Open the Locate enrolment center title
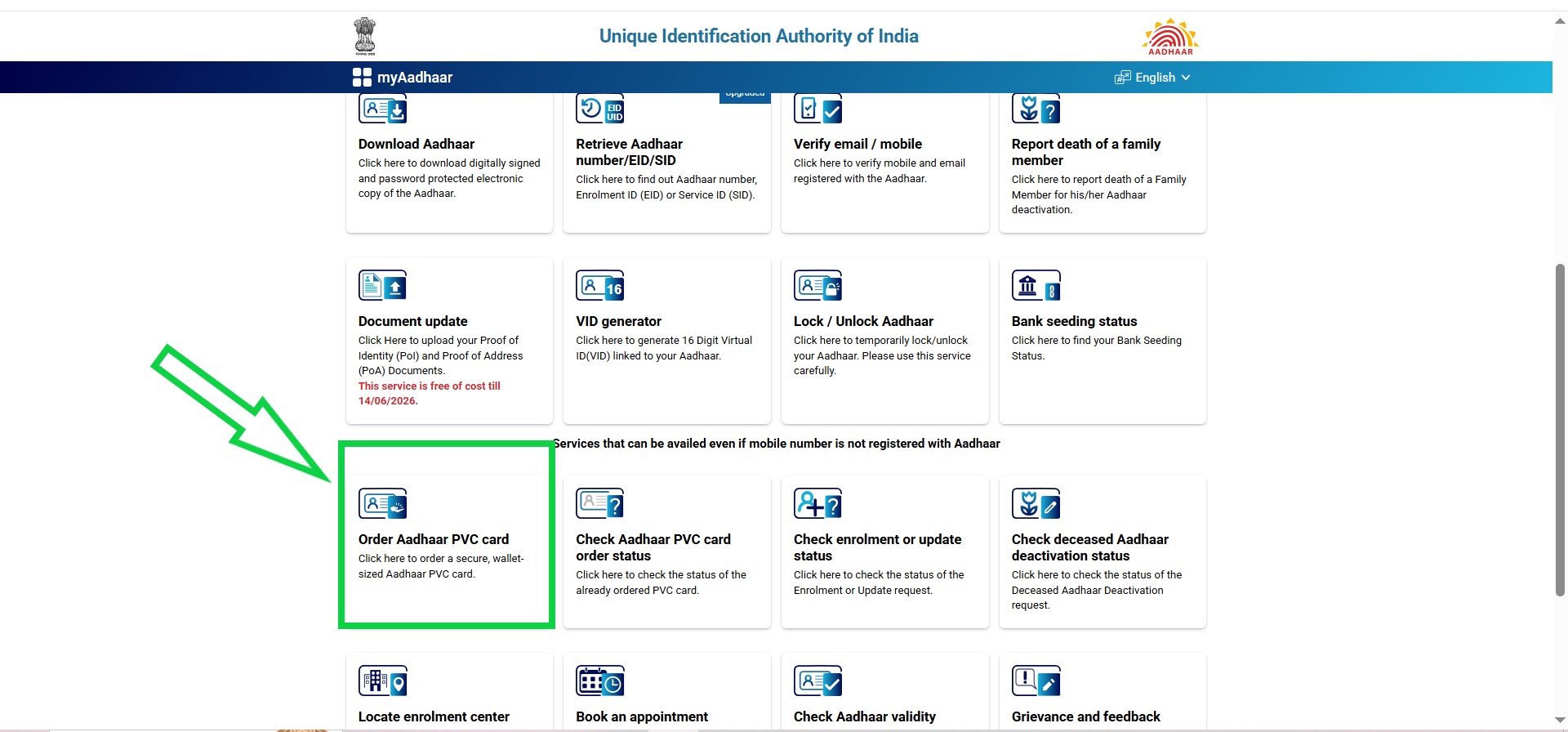Image resolution: width=1568 pixels, height=732 pixels. [434, 716]
